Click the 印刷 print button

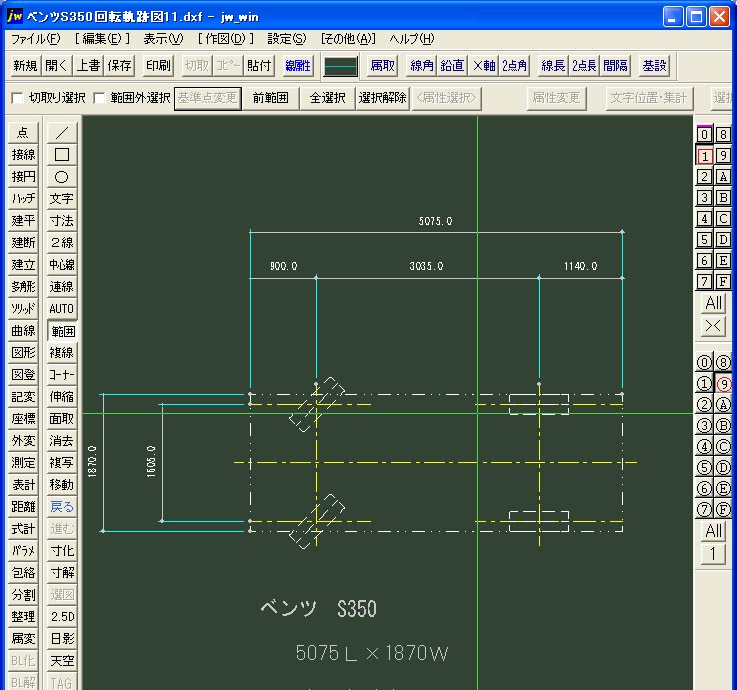coord(158,66)
